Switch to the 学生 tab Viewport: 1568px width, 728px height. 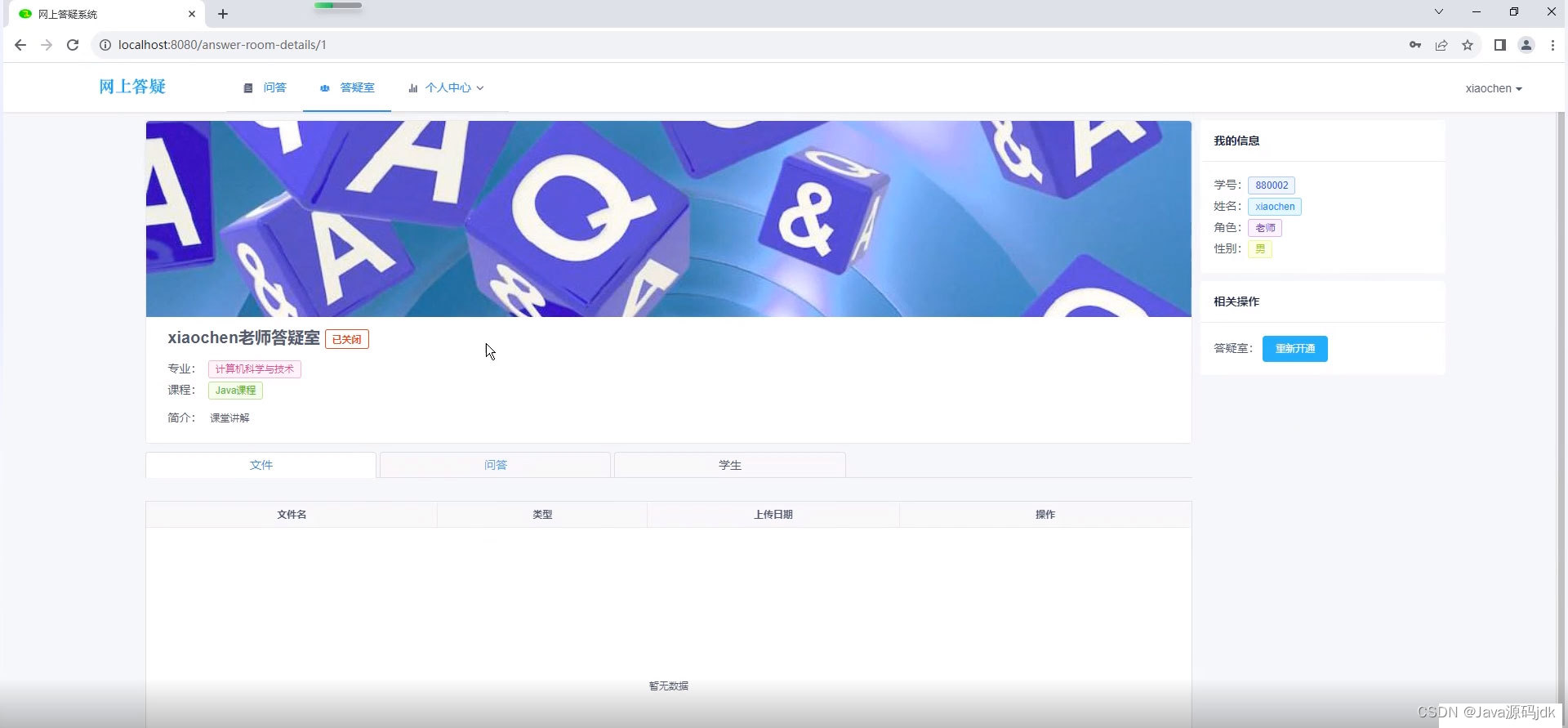730,465
